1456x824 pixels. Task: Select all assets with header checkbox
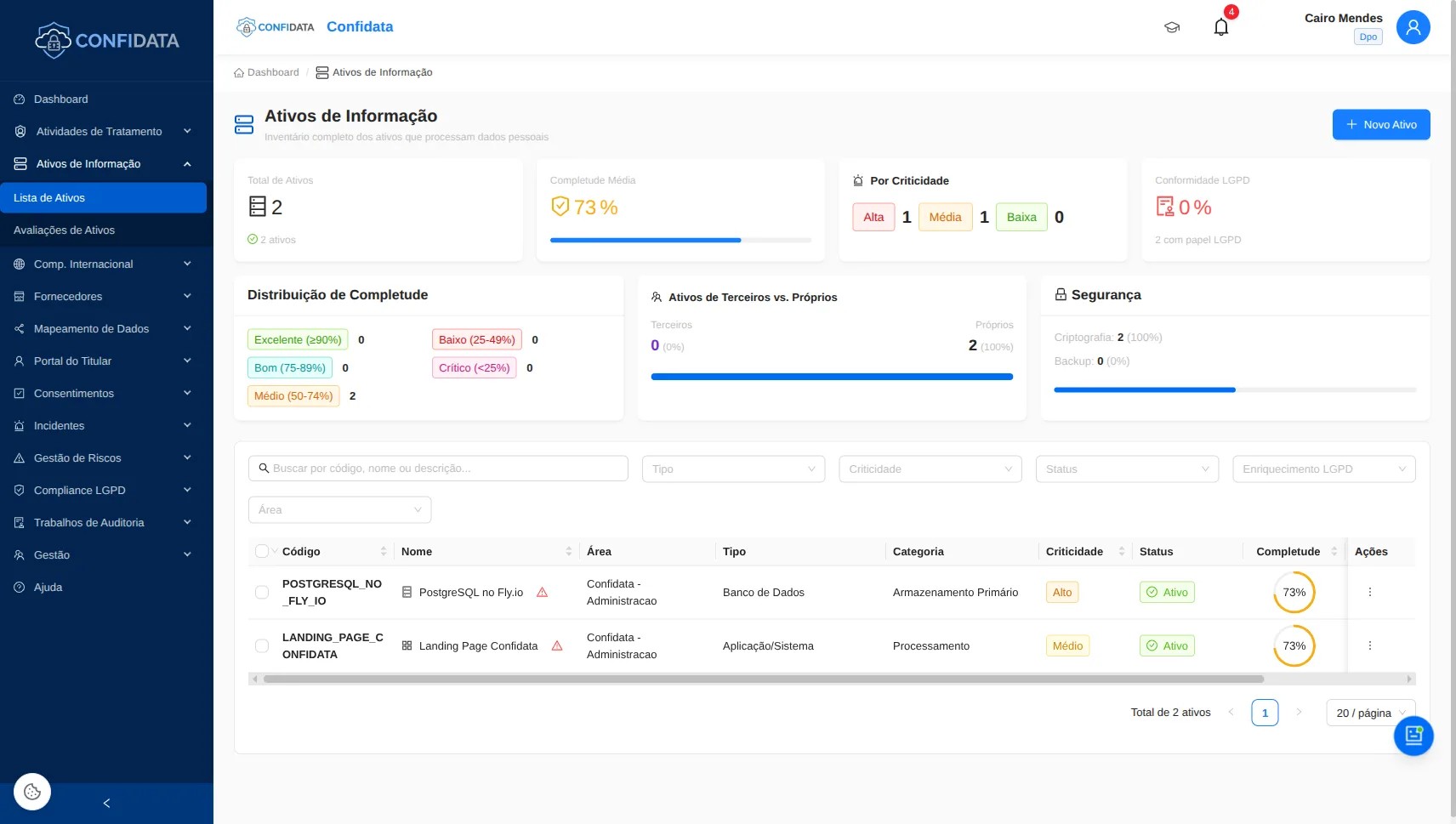click(x=261, y=551)
